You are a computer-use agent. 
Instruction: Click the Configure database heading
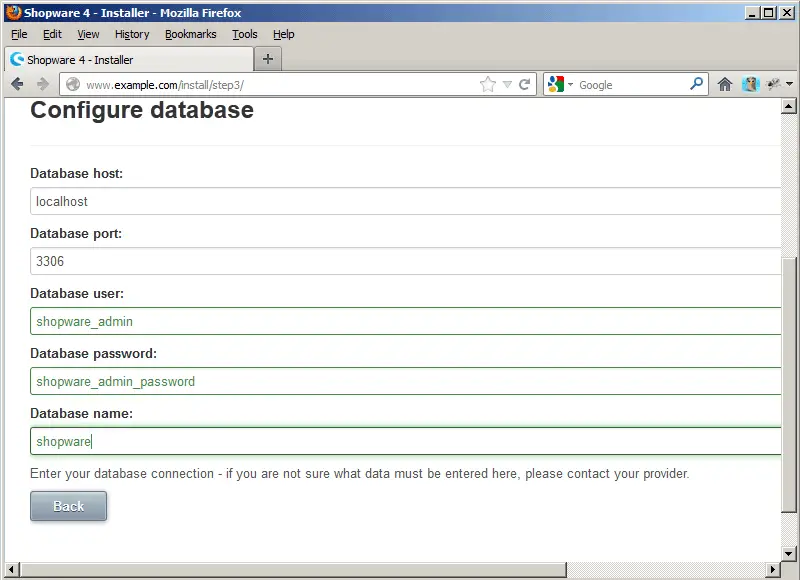click(142, 110)
